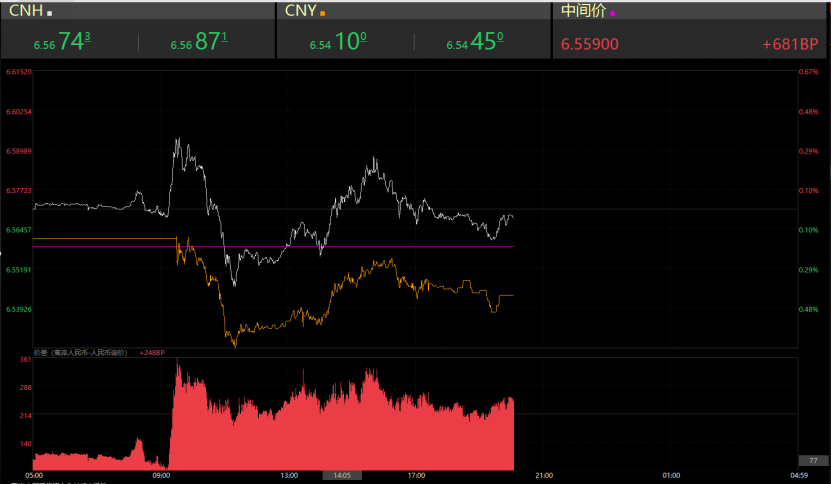Click the CNH bid price 6.5674
Viewport: 831px width, 484px height.
(x=62, y=43)
